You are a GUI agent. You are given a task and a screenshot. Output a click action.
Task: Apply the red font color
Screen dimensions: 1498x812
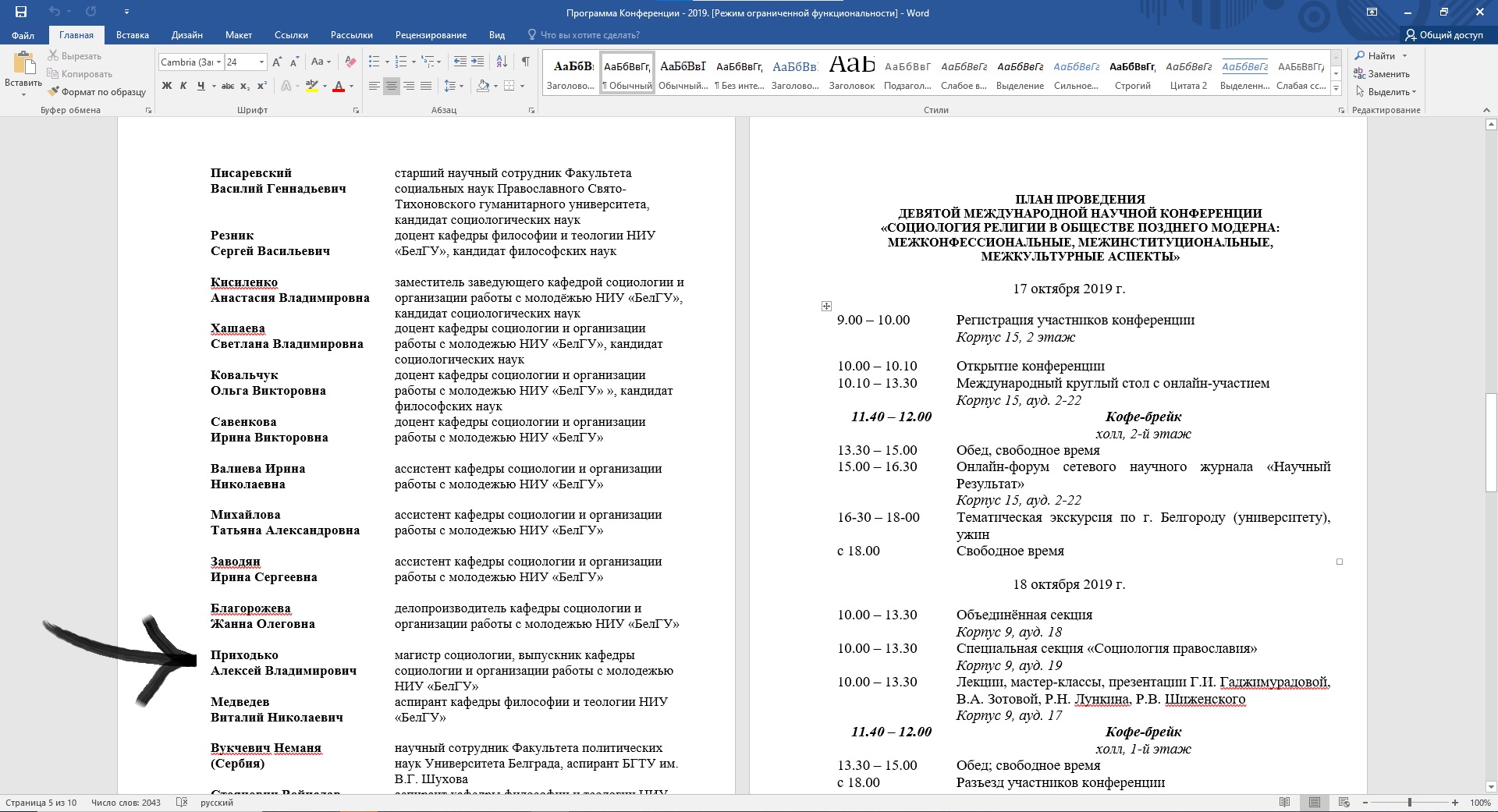click(x=339, y=86)
